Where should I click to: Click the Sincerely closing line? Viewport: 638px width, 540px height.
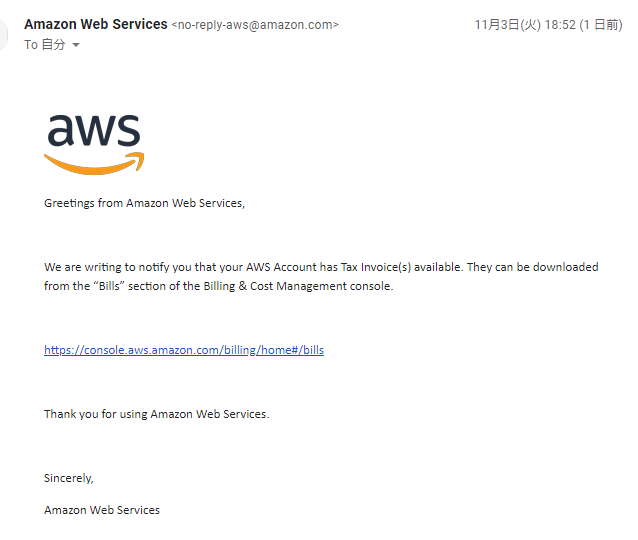(68, 478)
